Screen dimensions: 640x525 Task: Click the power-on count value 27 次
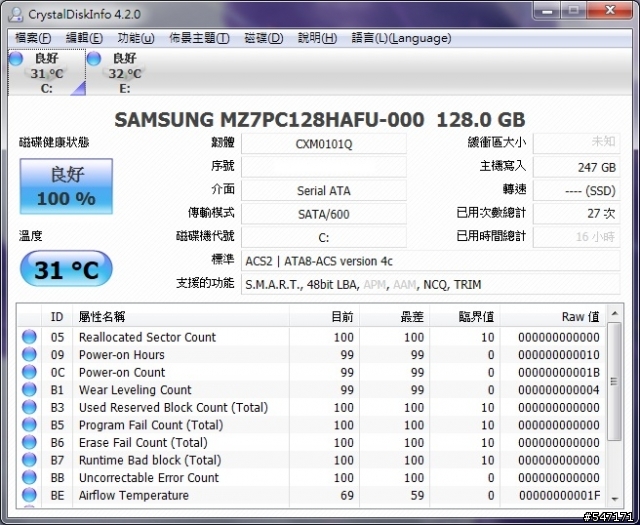[576, 213]
